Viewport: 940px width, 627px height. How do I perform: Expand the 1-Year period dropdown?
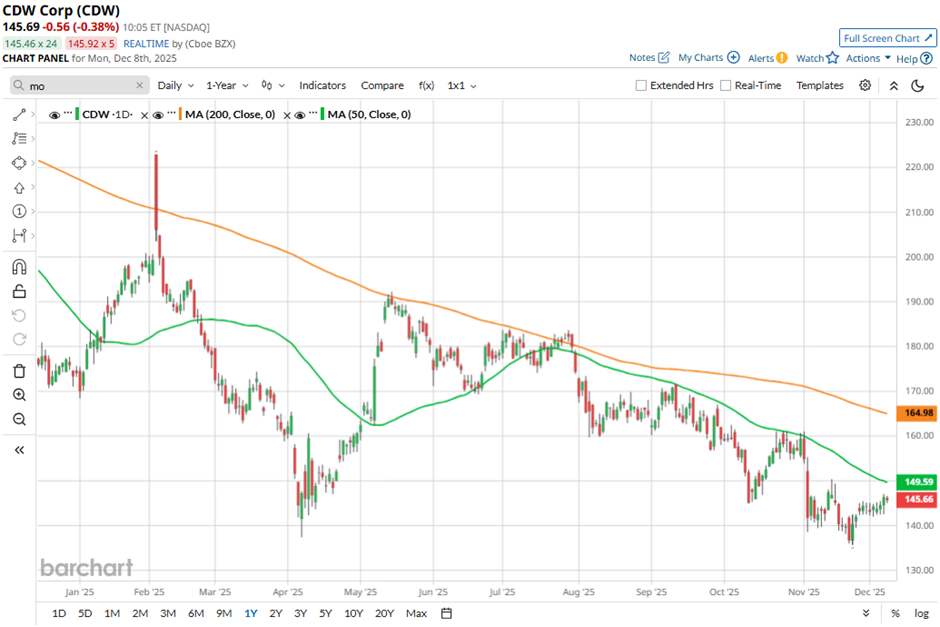click(x=228, y=86)
